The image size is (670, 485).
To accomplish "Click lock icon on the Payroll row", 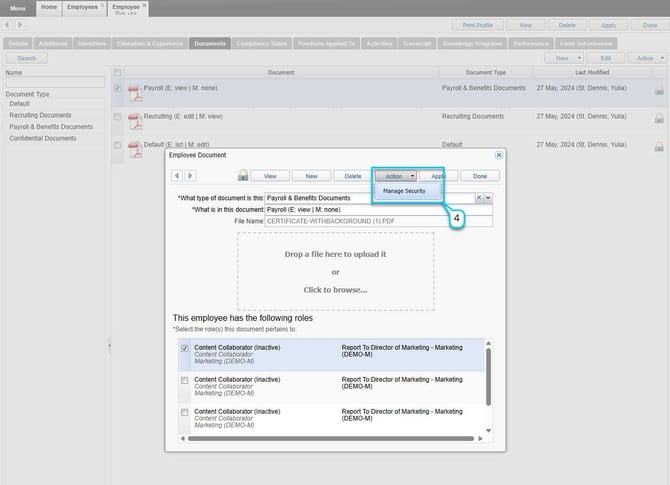I will (658, 92).
